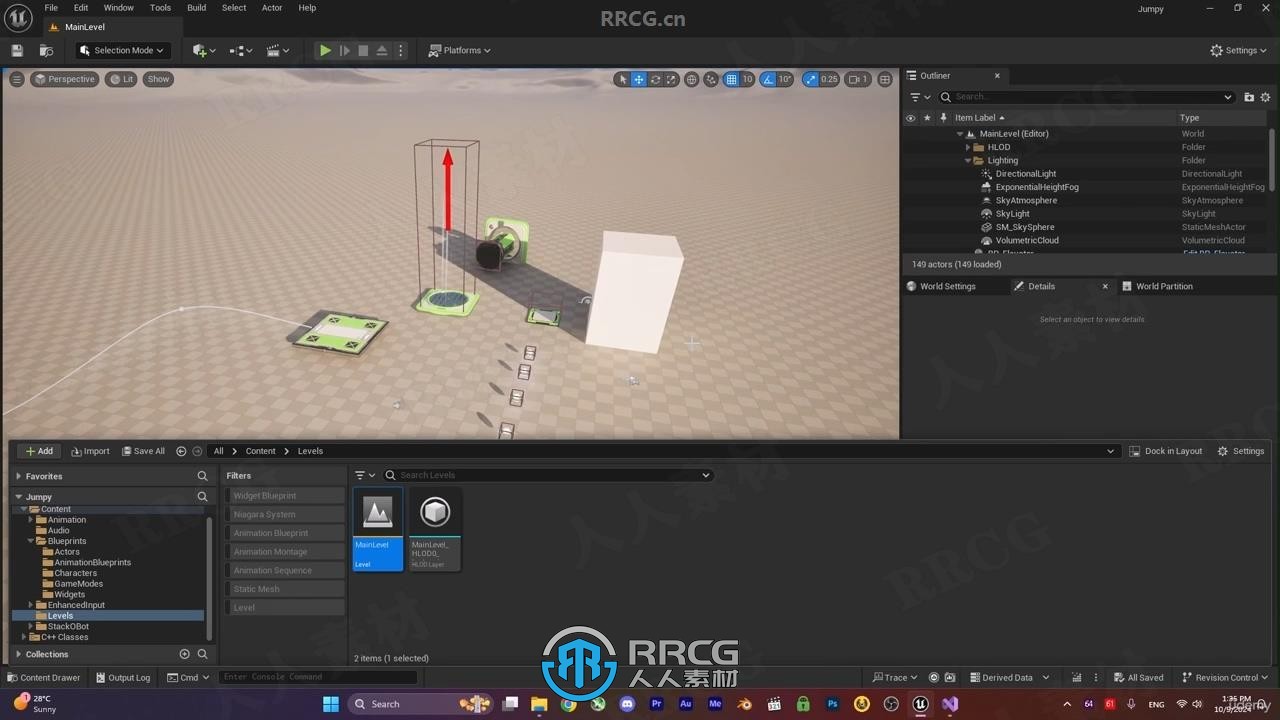Click Dock in Layout
The width and height of the screenshot is (1280, 720).
pyautogui.click(x=1166, y=451)
